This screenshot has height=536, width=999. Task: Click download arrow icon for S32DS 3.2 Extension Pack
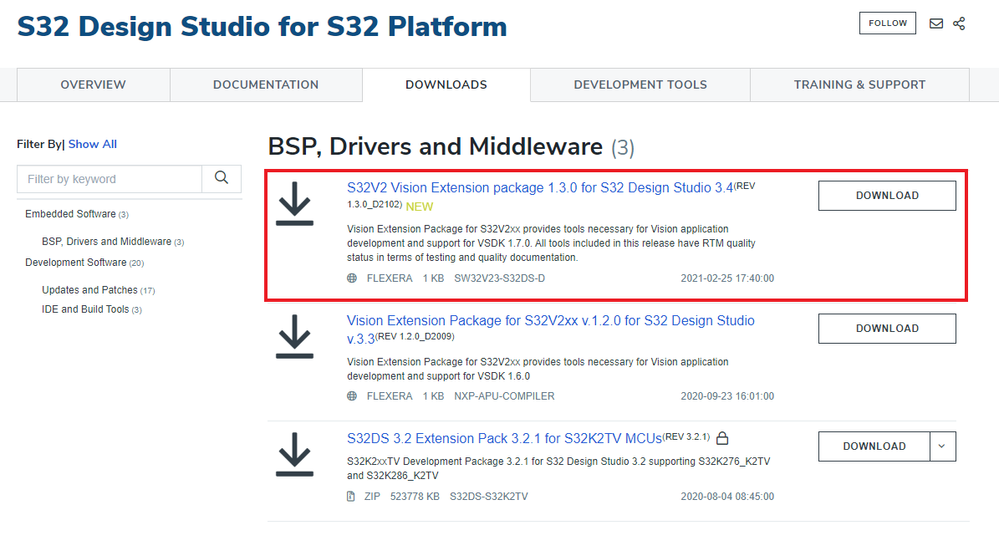click(294, 454)
